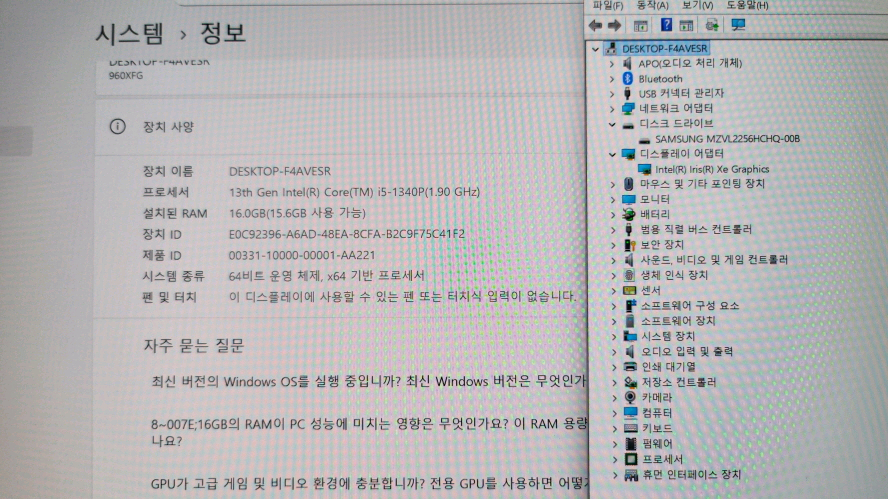
Task: Open the 보기(V) menu
Action: (x=697, y=5)
